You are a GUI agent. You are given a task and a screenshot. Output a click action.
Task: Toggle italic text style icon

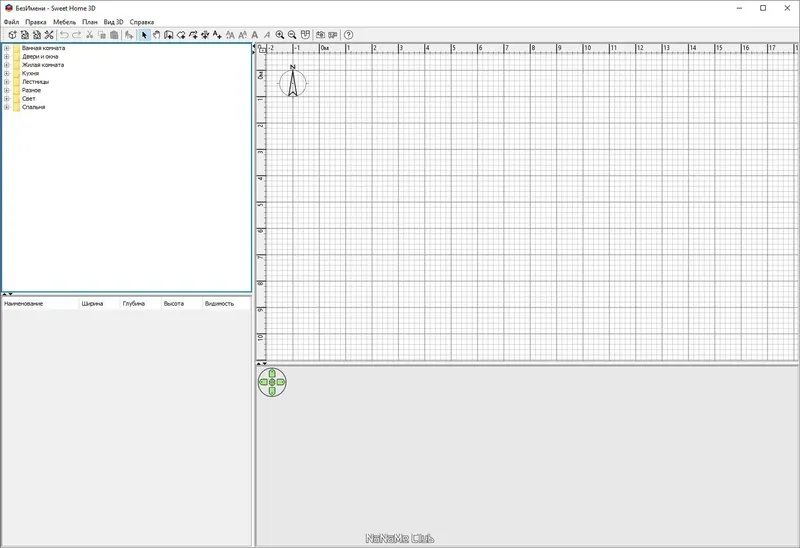pos(267,35)
